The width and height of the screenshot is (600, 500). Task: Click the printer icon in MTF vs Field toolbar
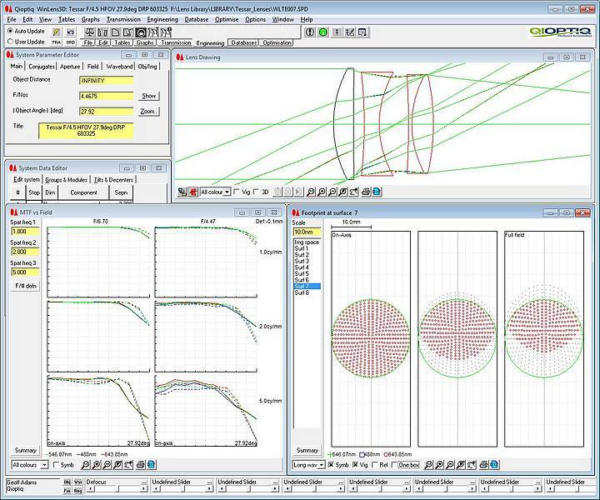[140, 465]
